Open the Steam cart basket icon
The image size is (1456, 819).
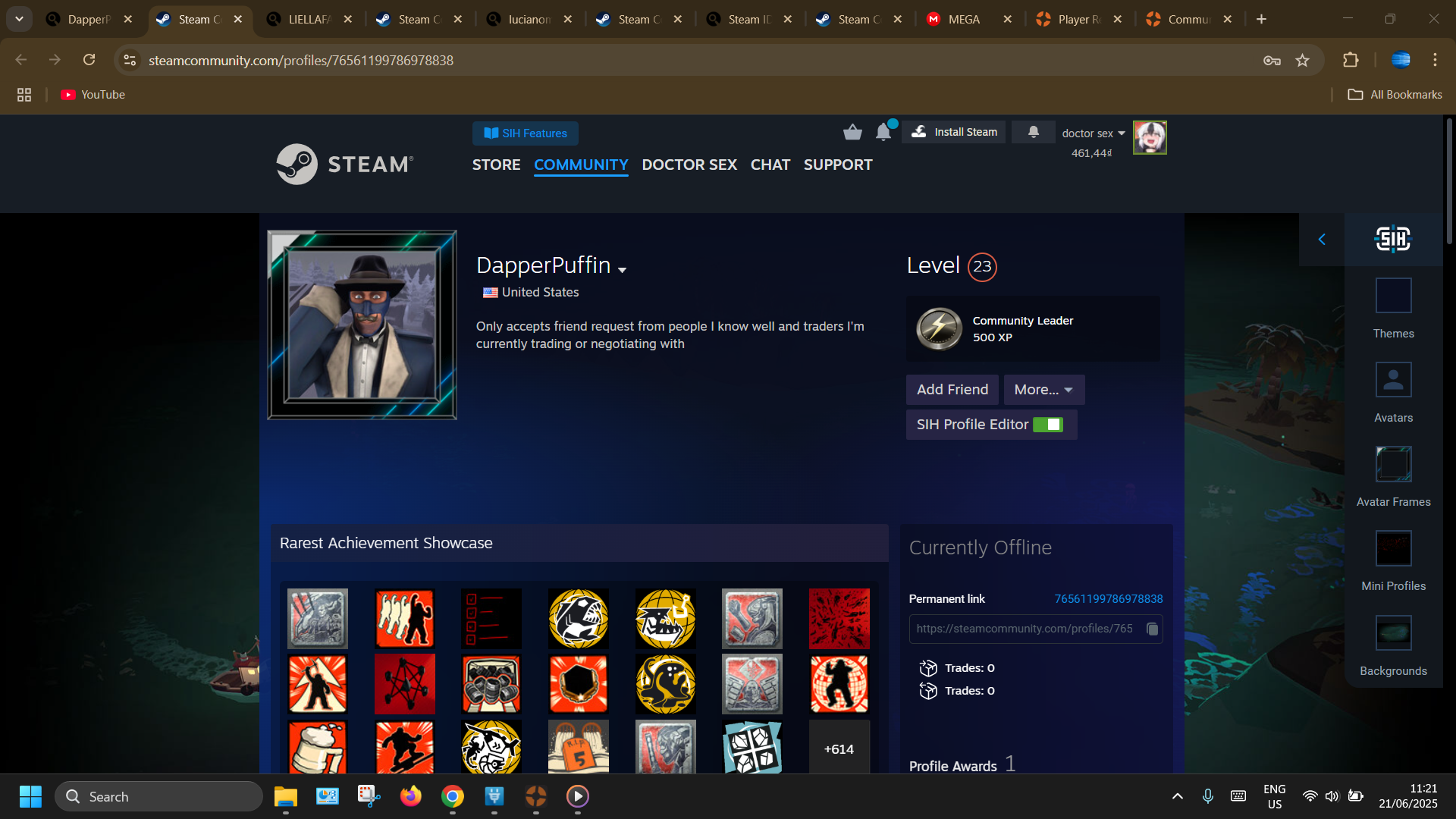click(852, 133)
